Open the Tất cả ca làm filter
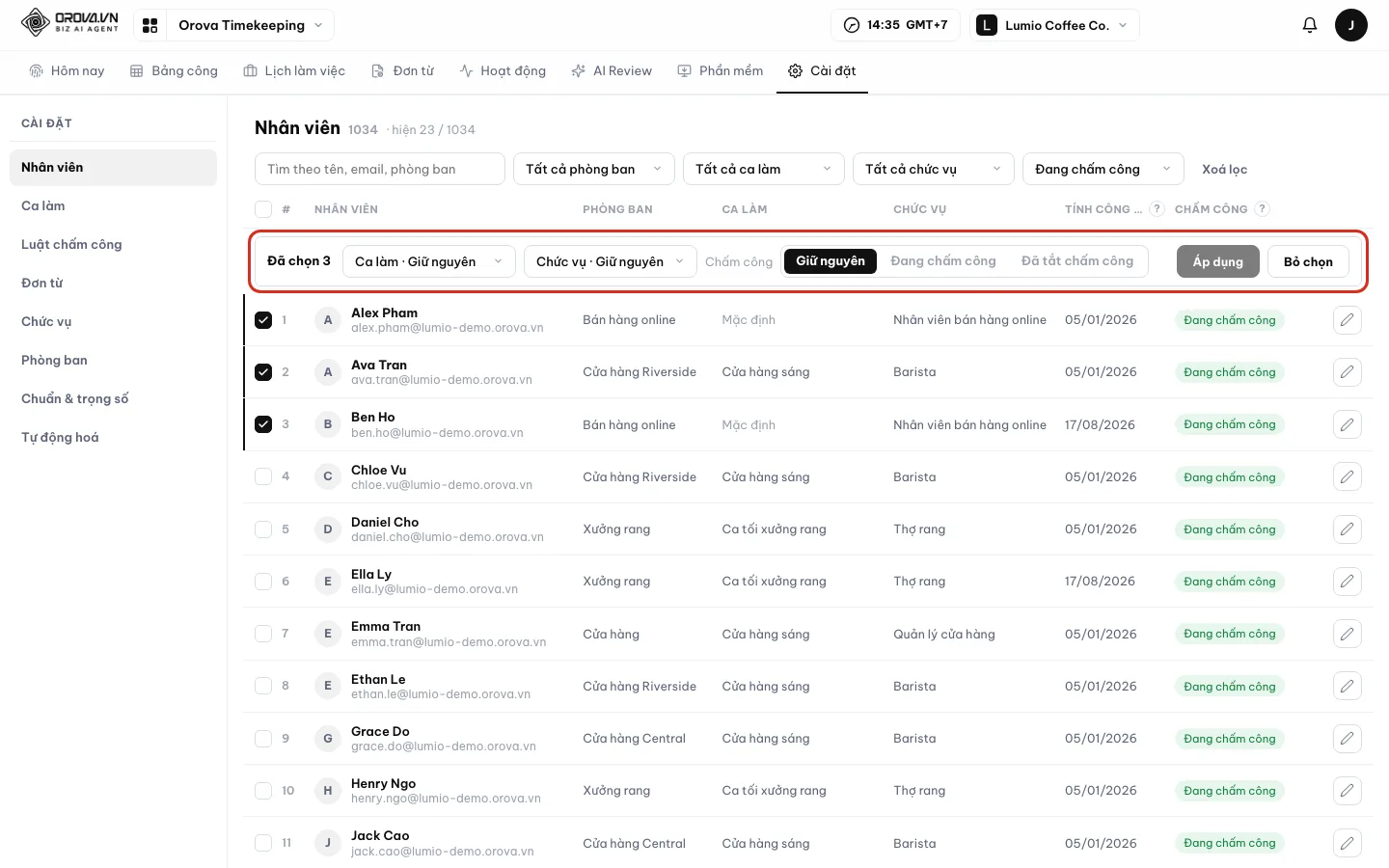This screenshot has height=868, width=1389. [x=764, y=169]
